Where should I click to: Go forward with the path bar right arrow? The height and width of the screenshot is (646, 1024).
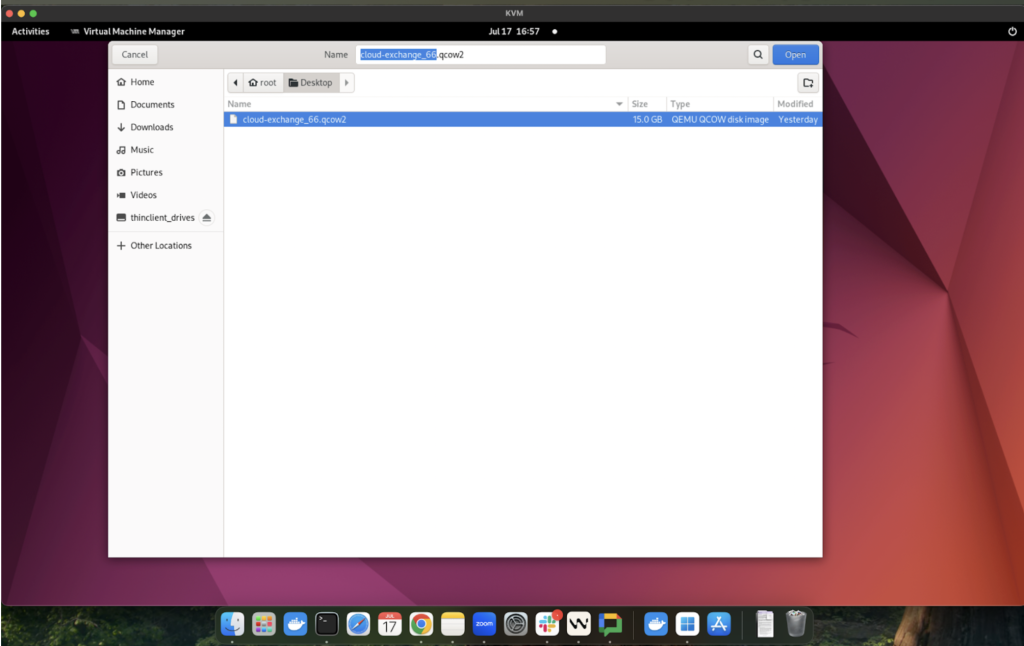(347, 83)
